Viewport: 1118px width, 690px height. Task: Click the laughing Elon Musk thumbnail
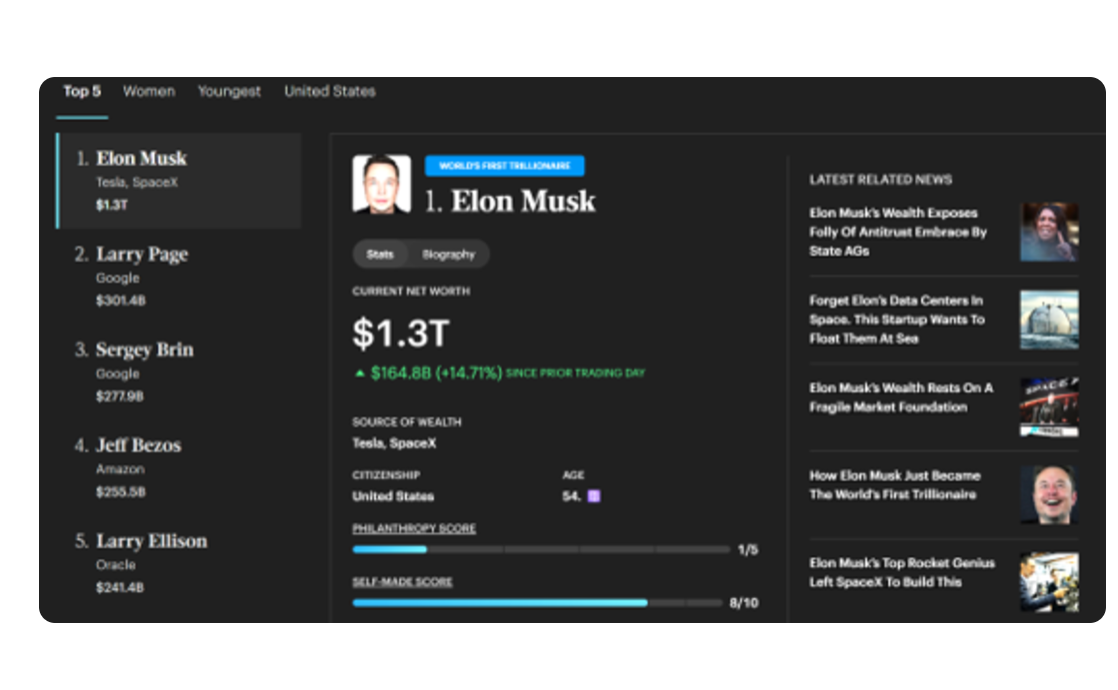[x=1049, y=495]
